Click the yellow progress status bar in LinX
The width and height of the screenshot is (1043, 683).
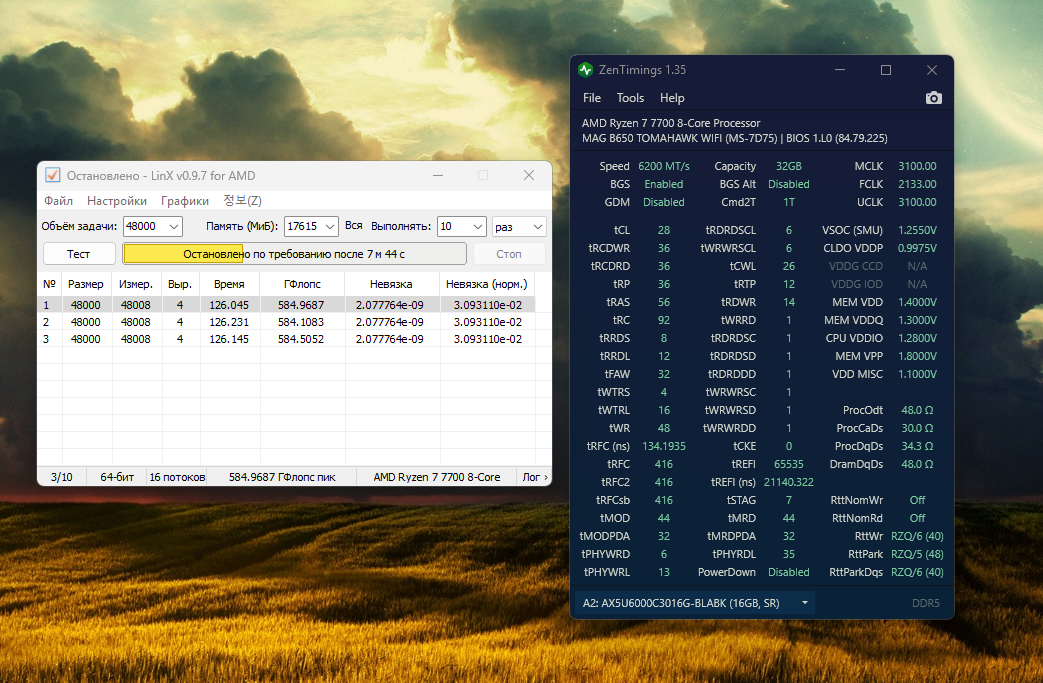pos(294,254)
